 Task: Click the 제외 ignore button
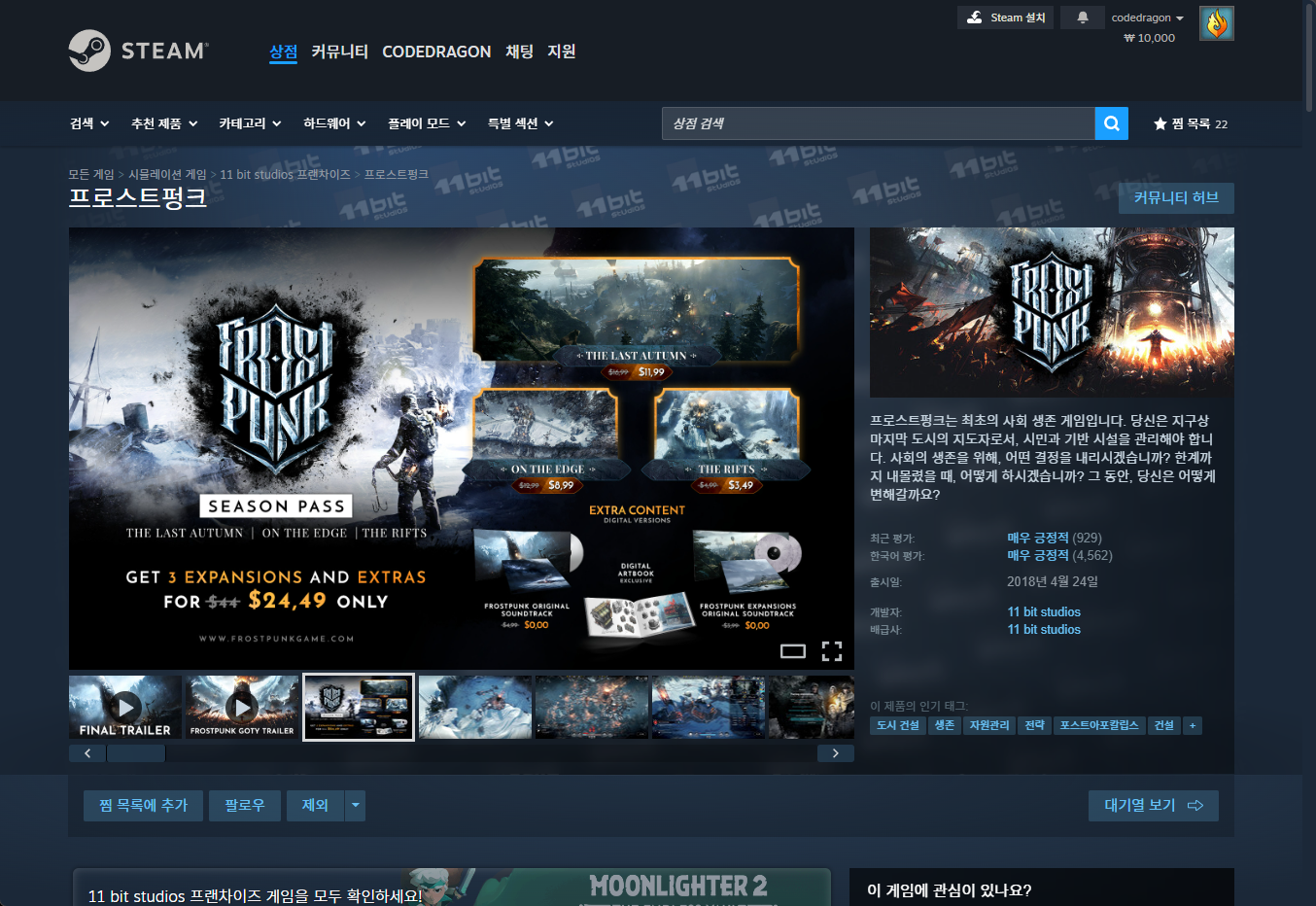[x=315, y=805]
